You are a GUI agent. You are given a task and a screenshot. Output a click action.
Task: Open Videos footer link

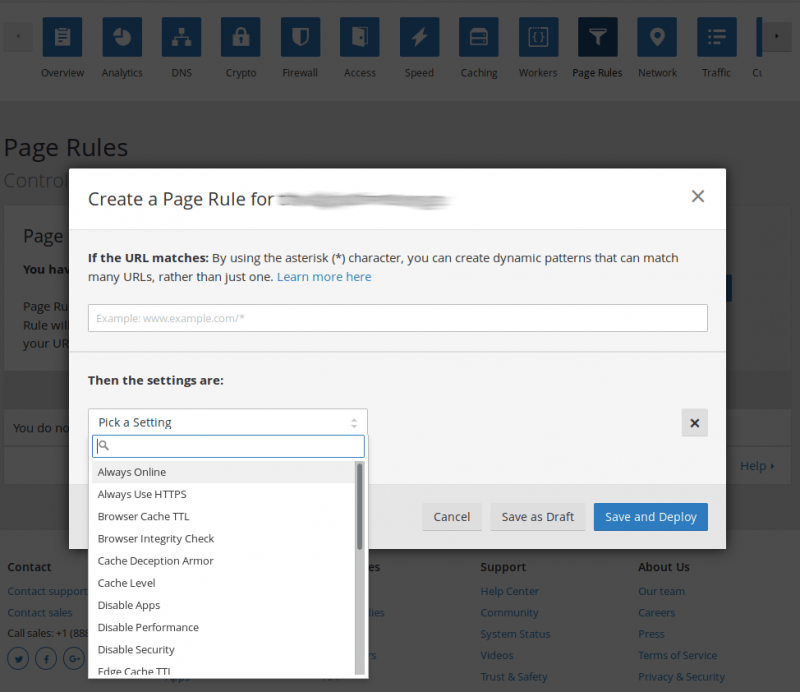pos(496,655)
